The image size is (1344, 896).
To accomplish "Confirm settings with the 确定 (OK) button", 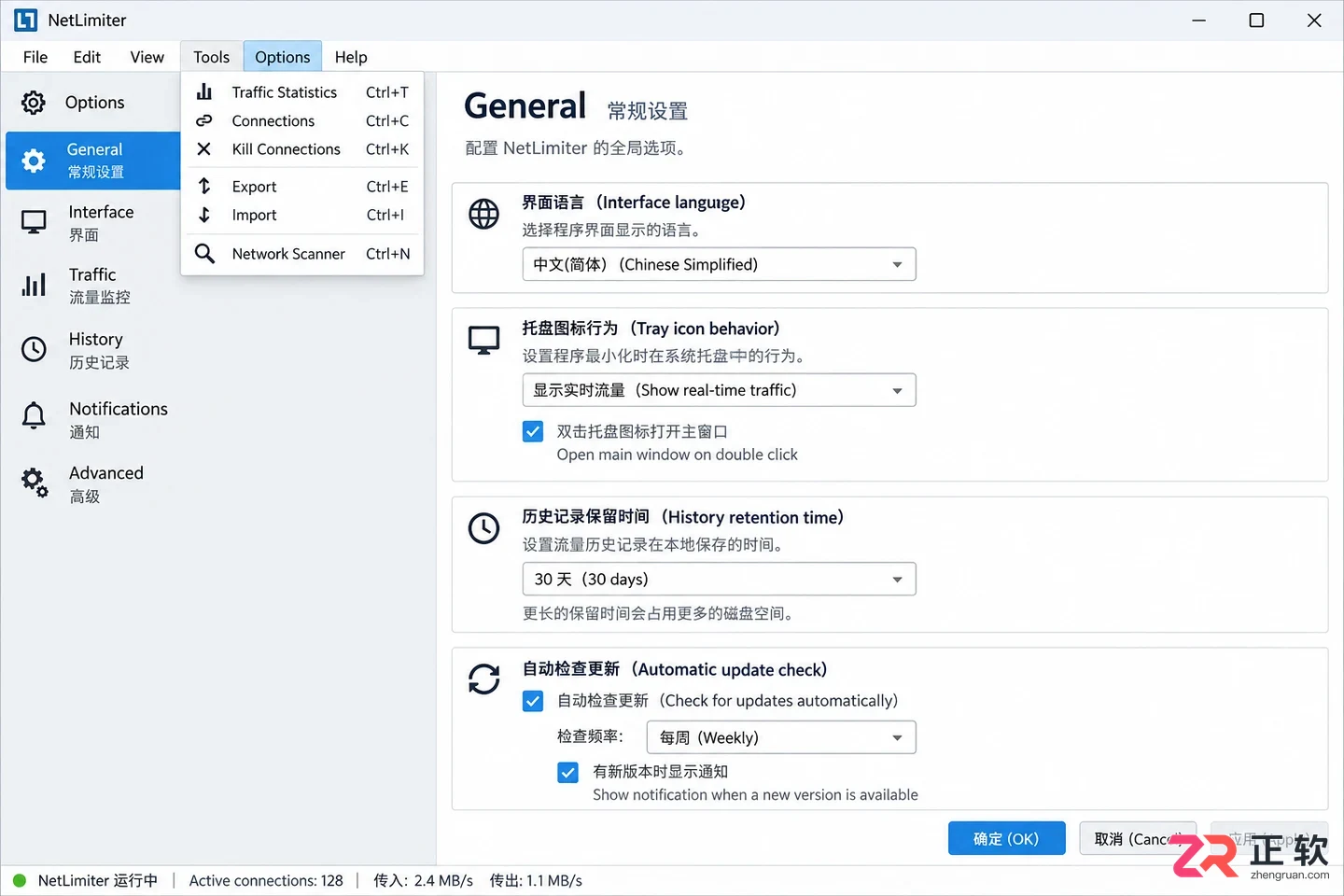I will pyautogui.click(x=1006, y=838).
